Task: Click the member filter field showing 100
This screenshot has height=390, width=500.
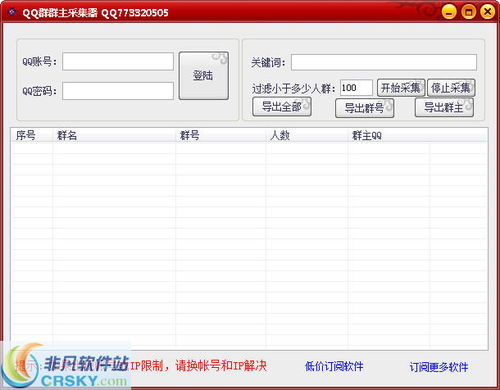Action: pyautogui.click(x=356, y=88)
